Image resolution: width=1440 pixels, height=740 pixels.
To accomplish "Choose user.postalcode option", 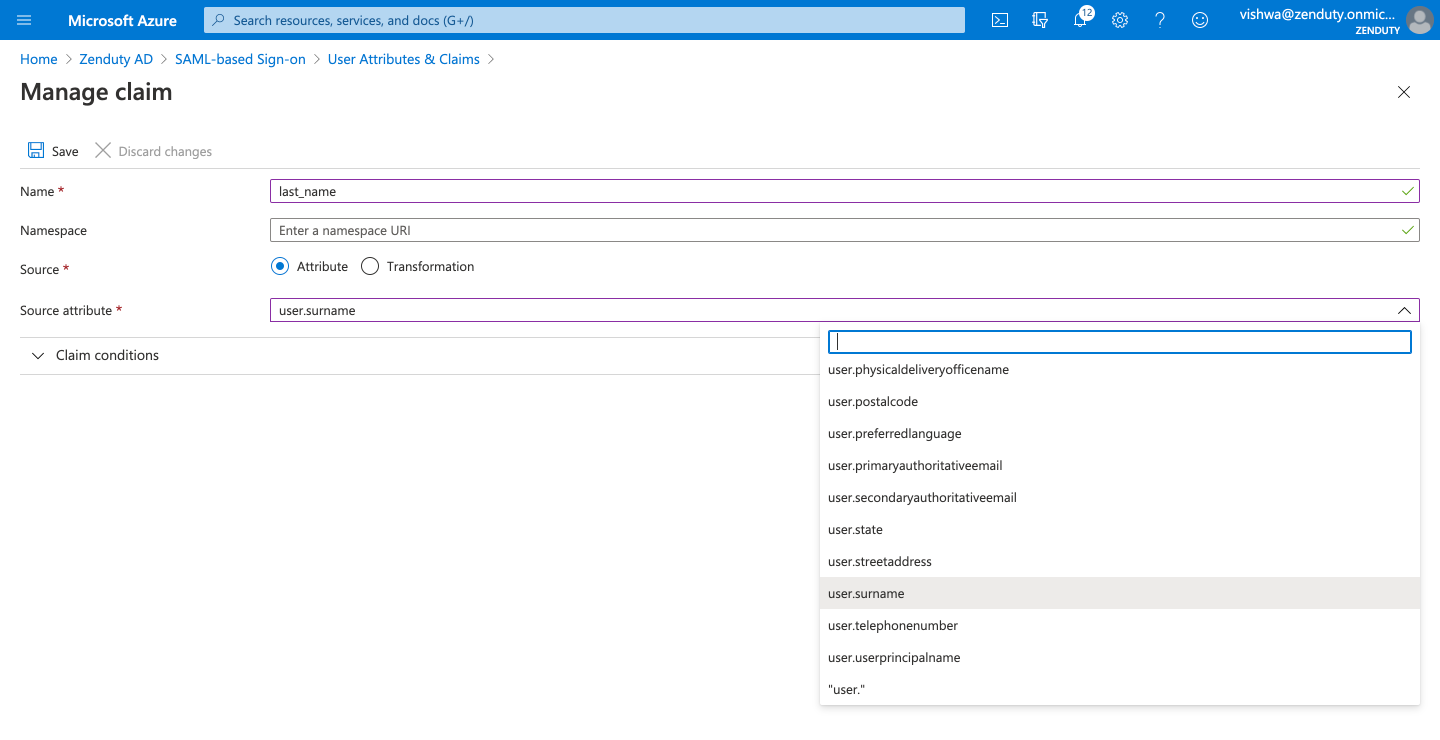I will 1120,401.
